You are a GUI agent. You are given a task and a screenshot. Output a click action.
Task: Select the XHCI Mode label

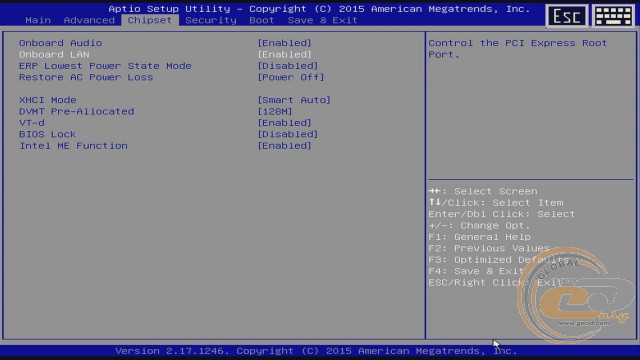48,100
